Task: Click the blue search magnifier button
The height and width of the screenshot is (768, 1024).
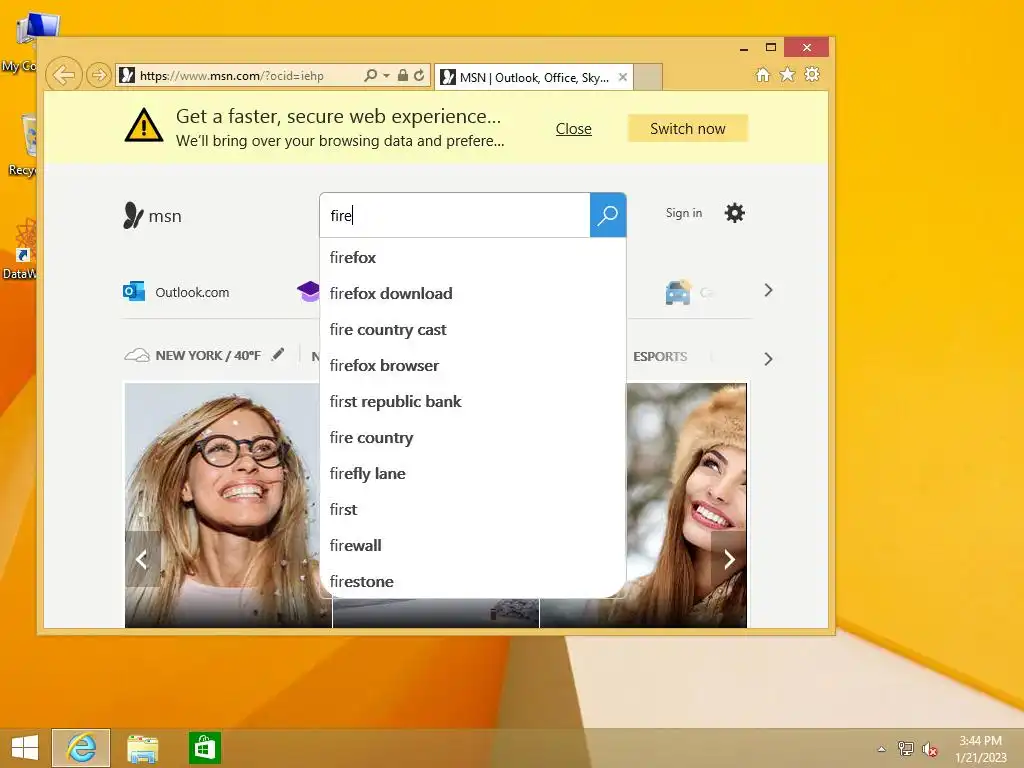Action: click(x=608, y=216)
